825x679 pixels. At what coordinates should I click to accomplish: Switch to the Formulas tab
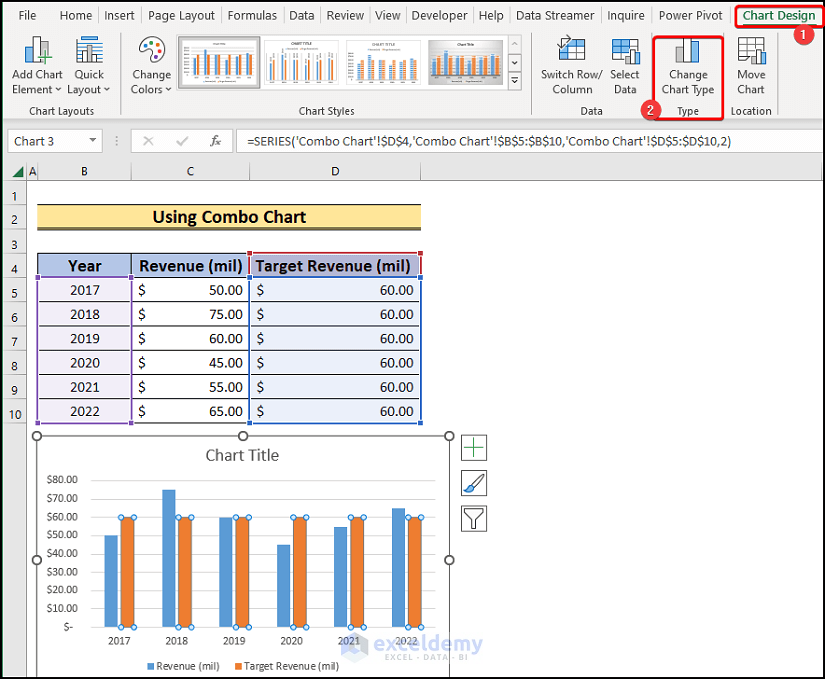[252, 15]
